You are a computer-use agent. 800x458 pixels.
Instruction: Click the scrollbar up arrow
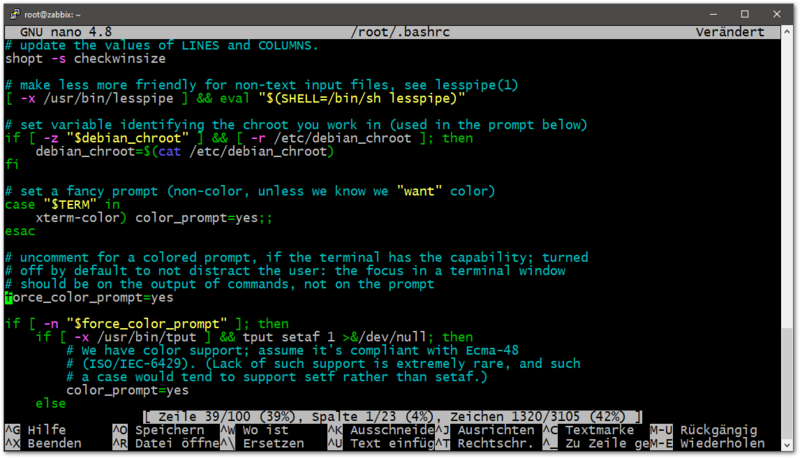(790, 32)
